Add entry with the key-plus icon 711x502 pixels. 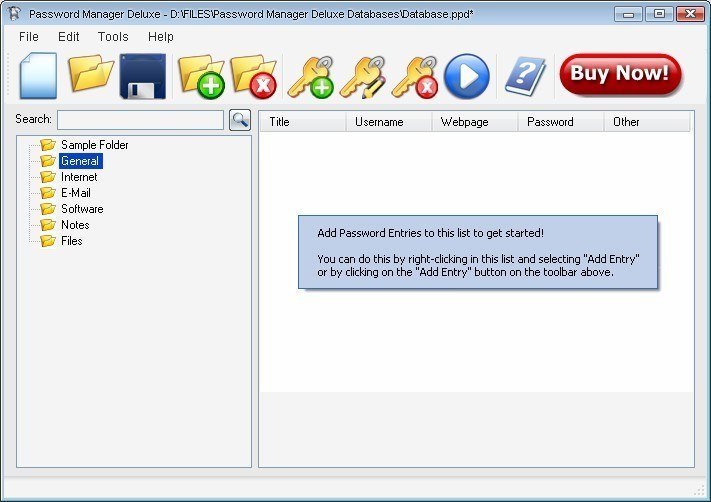(311, 77)
